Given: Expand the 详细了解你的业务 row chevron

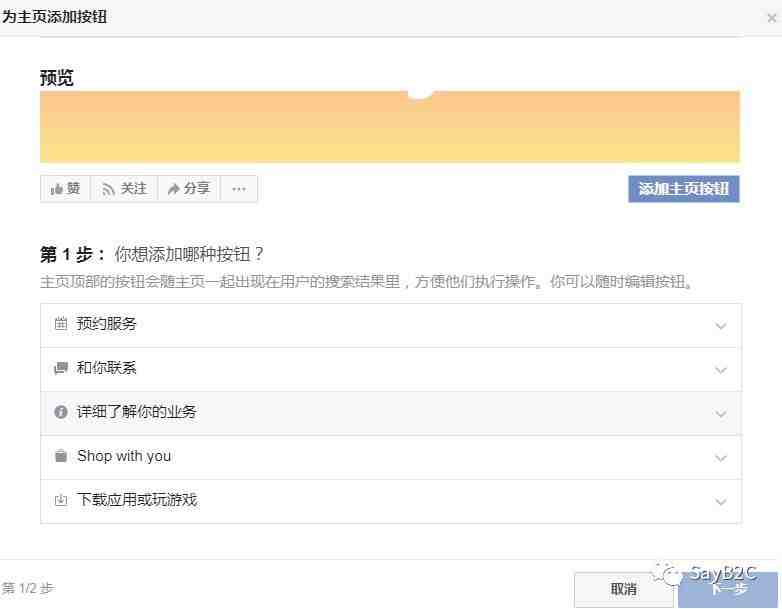Looking at the screenshot, I should pos(721,414).
